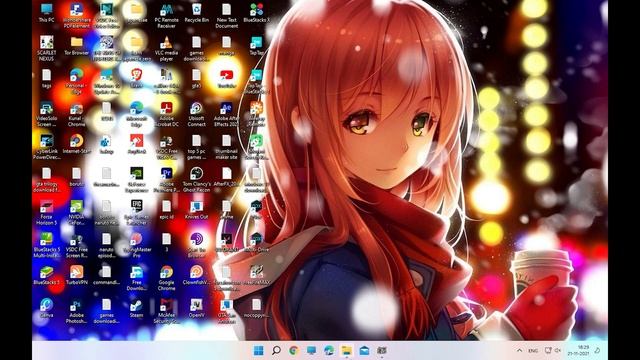Launch Brave browser shortcut
Screen dimensions: 640x360
(136, 78)
